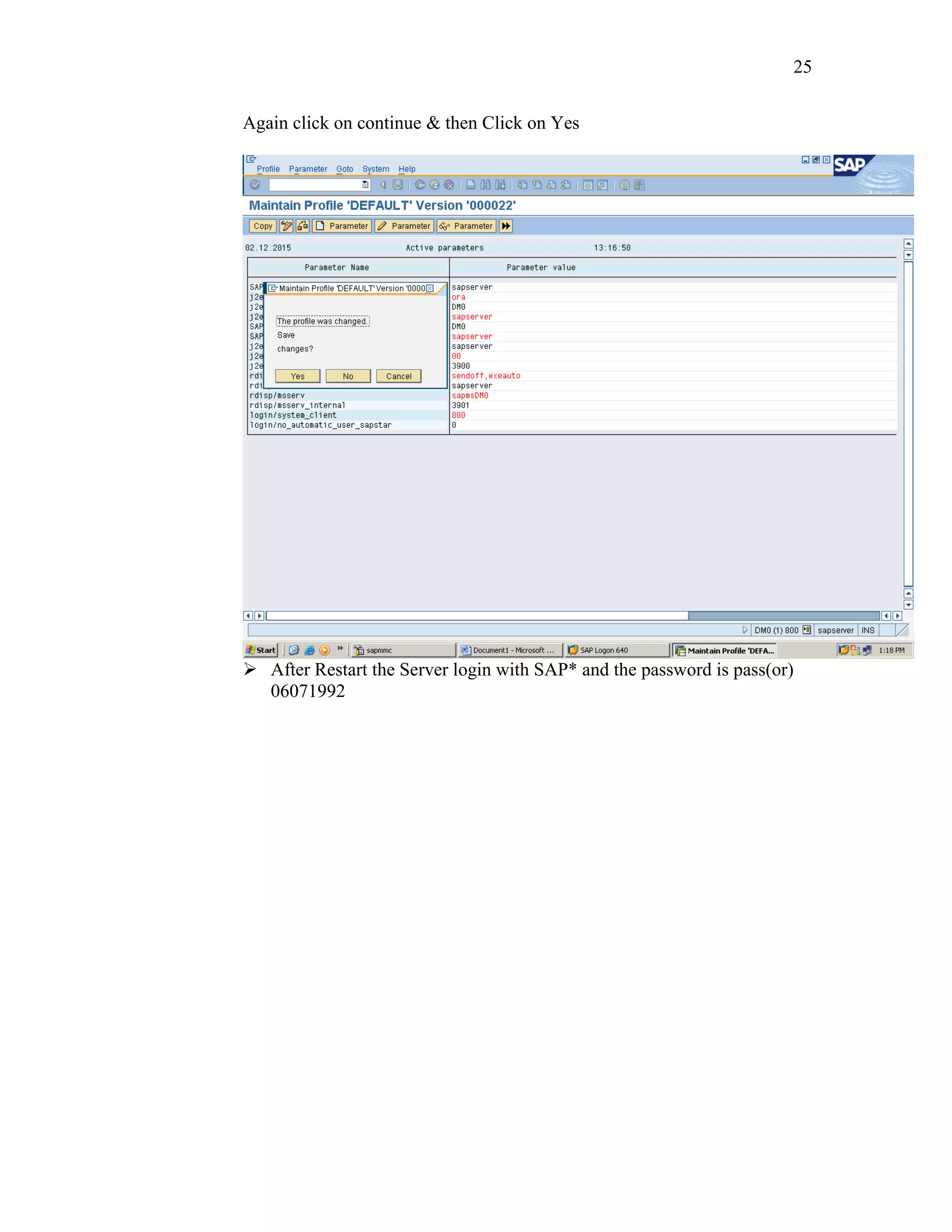Viewport: 952px width, 1232px height.
Task: Switch to sapmmc taskbar window
Action: (x=404, y=650)
